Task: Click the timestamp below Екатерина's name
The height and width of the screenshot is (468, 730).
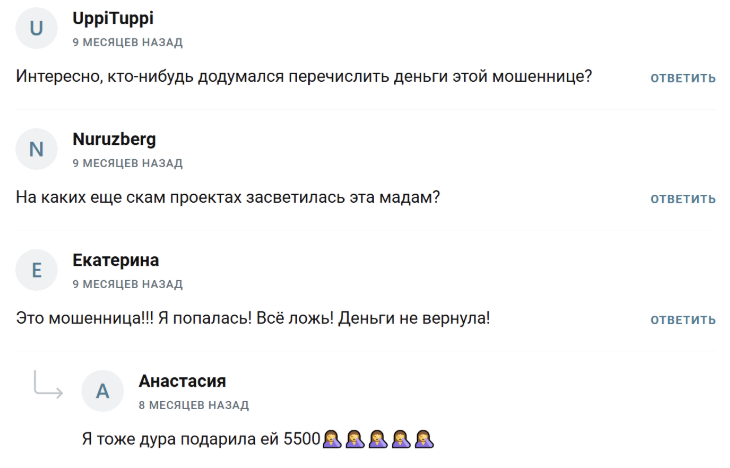Action: click(128, 285)
